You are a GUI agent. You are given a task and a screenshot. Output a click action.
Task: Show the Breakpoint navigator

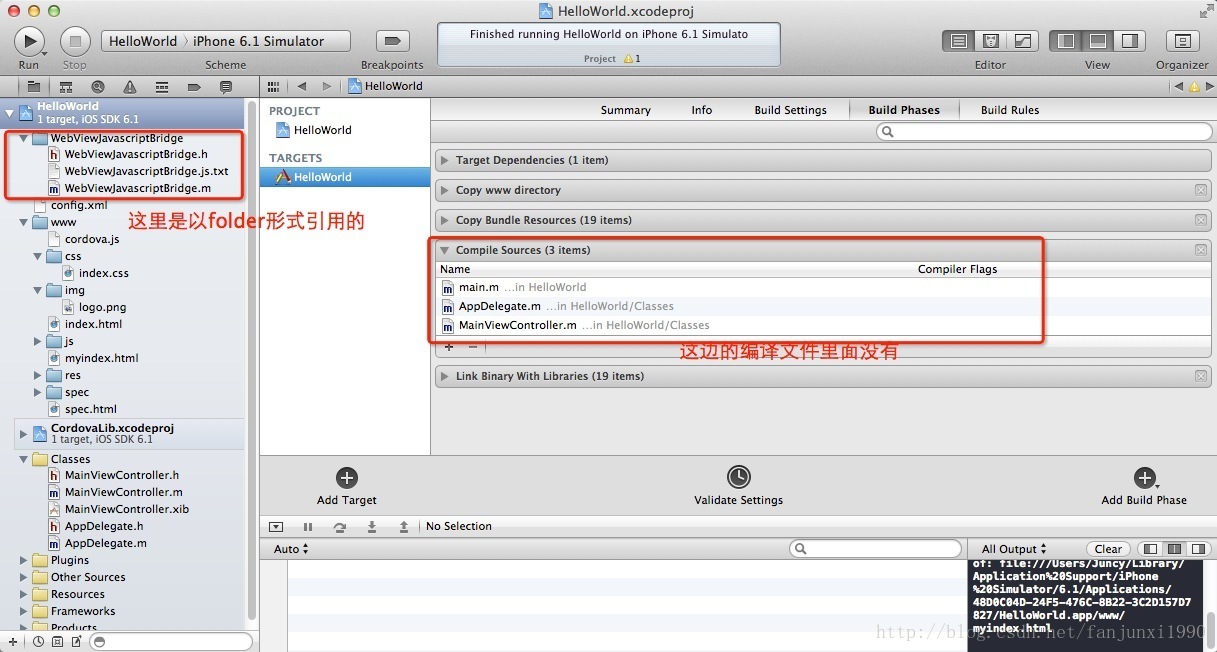pyautogui.click(x=194, y=87)
